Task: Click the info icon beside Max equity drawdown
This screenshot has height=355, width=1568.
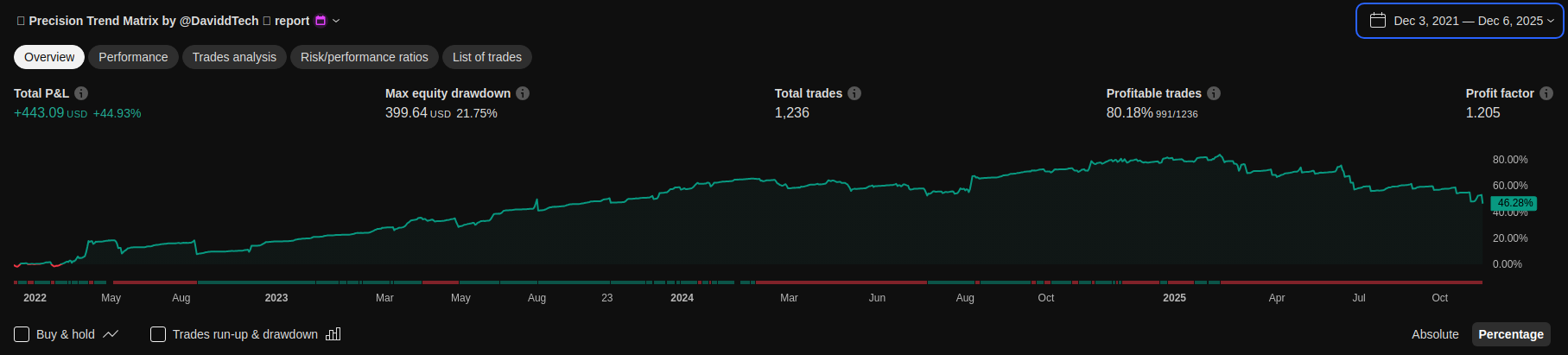Action: click(x=523, y=93)
